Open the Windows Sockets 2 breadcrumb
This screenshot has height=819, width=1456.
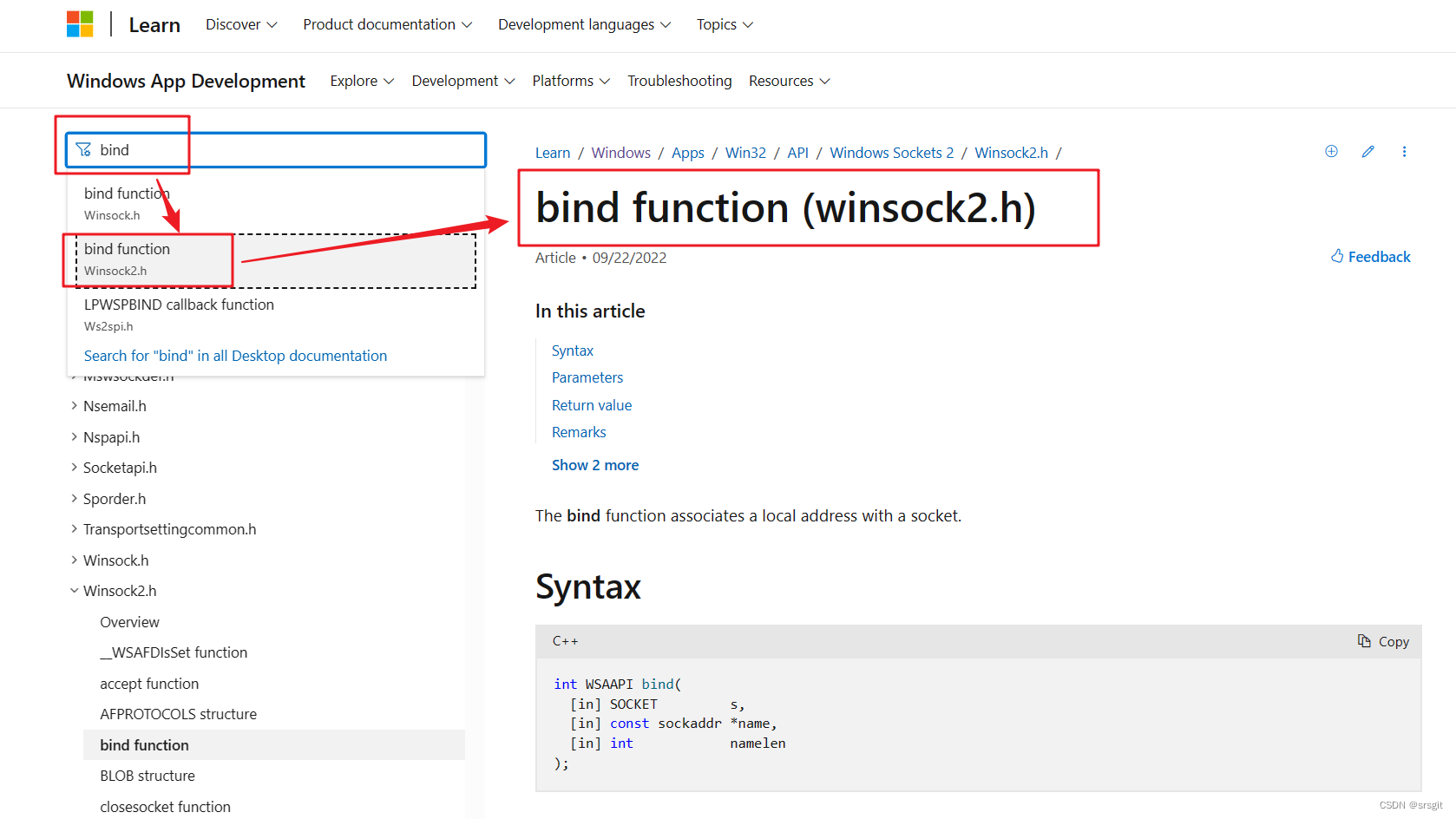[x=891, y=152]
